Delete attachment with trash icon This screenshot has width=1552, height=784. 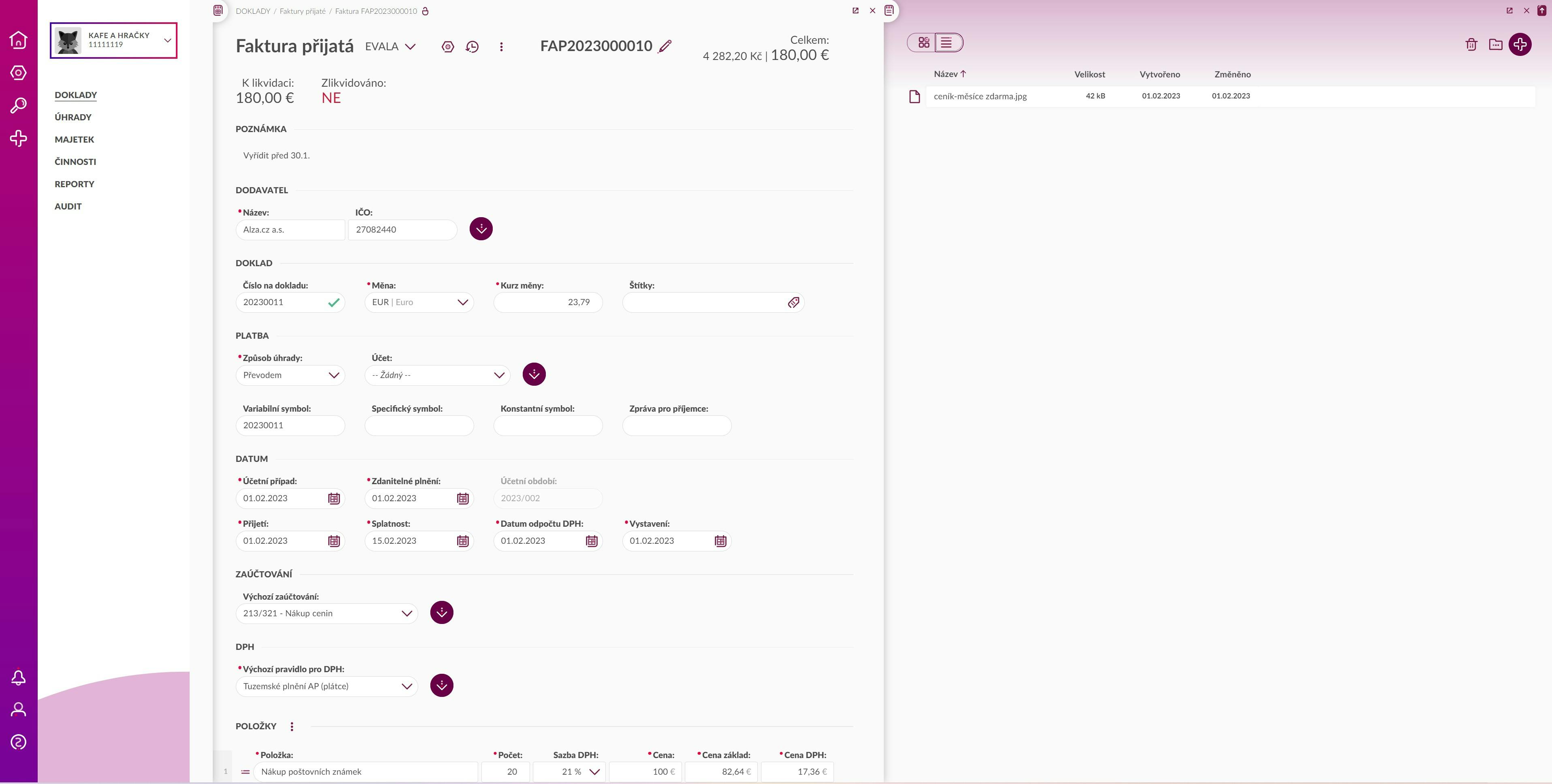pos(1471,44)
